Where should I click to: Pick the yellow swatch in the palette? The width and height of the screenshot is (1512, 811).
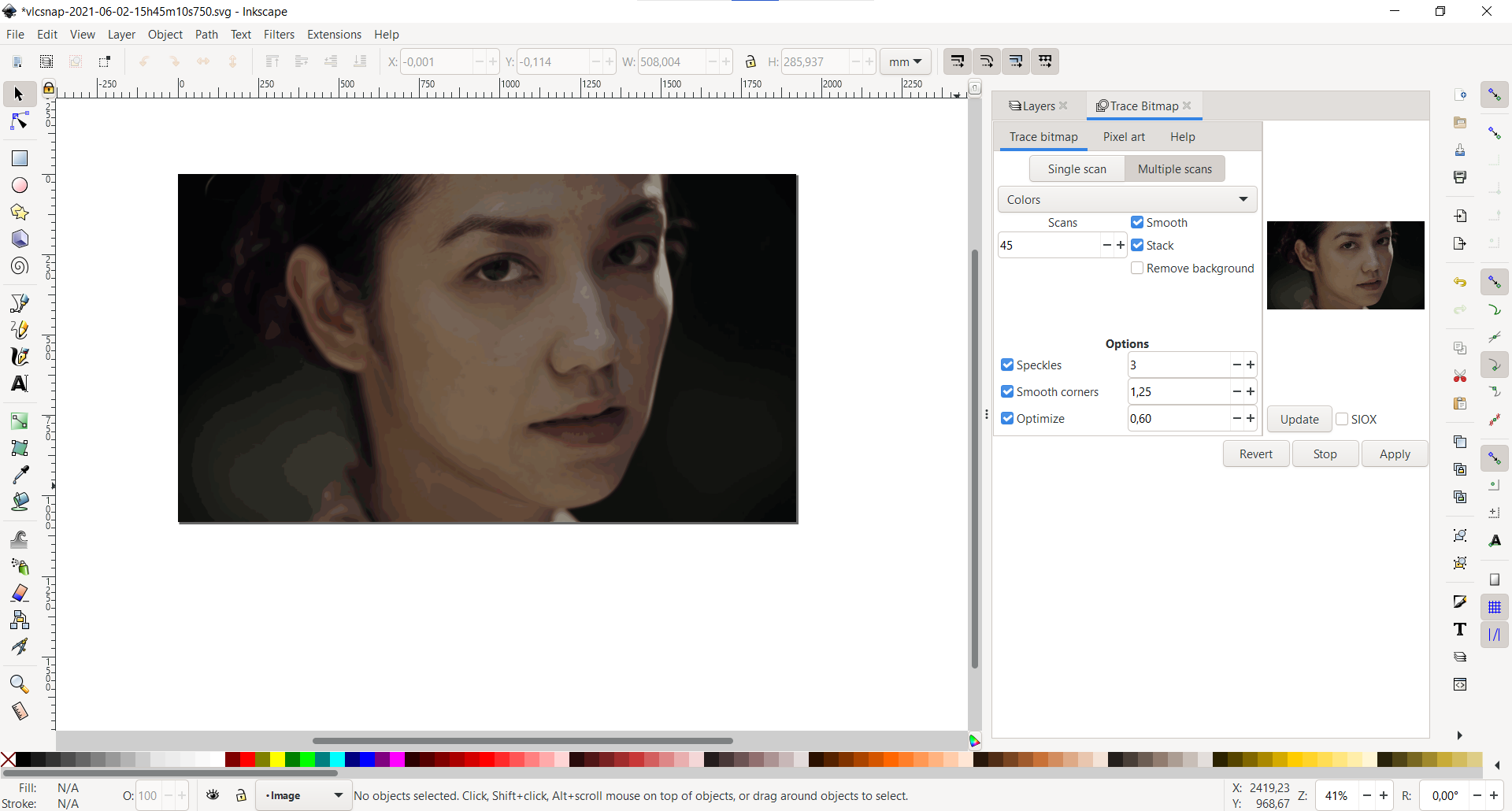coord(277,760)
